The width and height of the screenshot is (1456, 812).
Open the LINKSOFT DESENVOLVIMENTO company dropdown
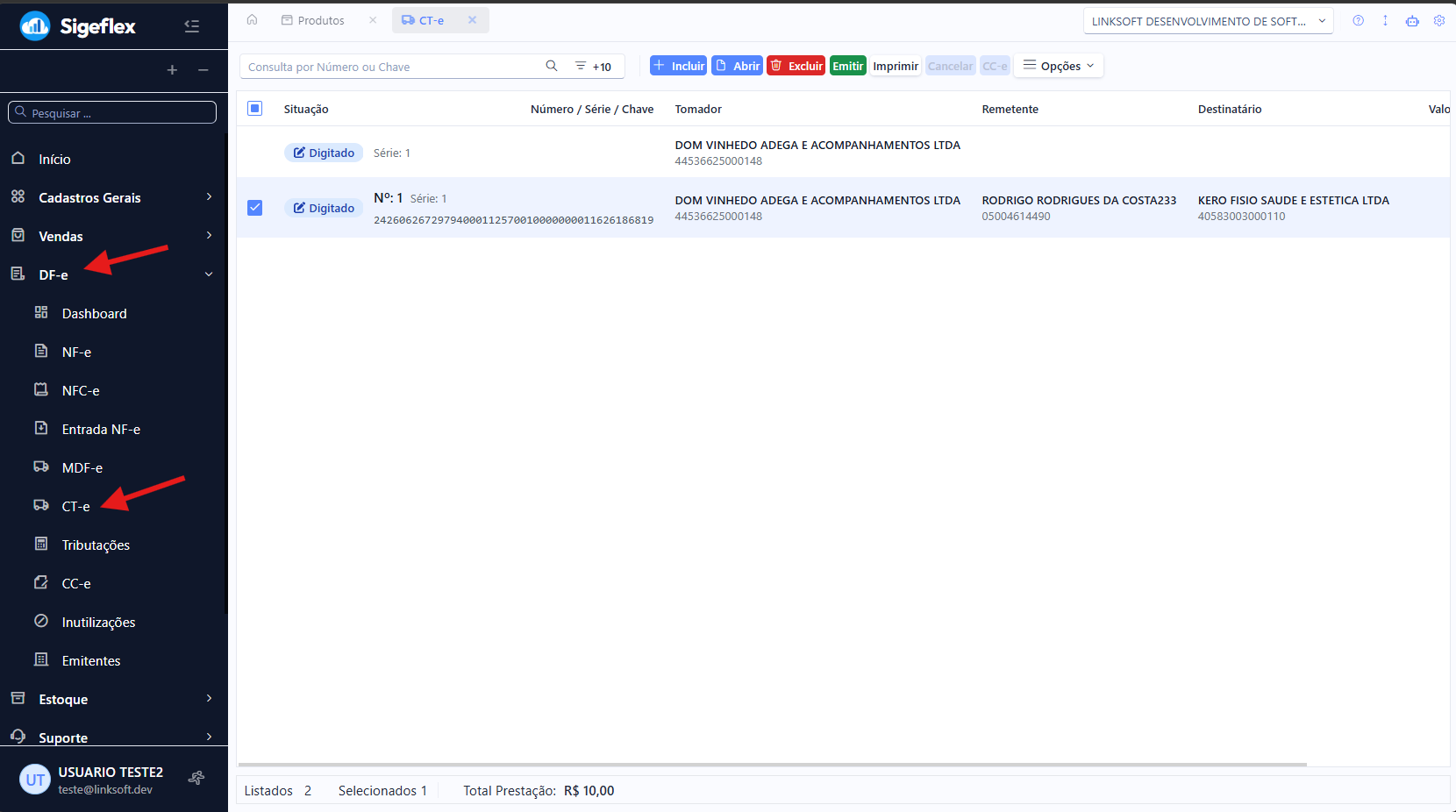coord(1209,21)
